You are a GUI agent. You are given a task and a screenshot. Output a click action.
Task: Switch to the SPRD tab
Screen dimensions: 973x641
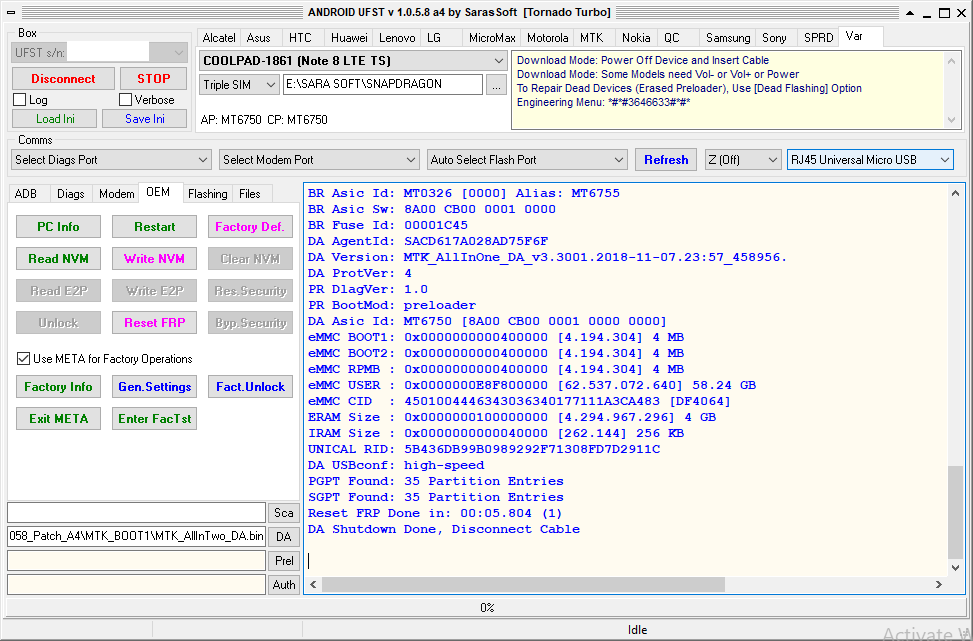818,38
